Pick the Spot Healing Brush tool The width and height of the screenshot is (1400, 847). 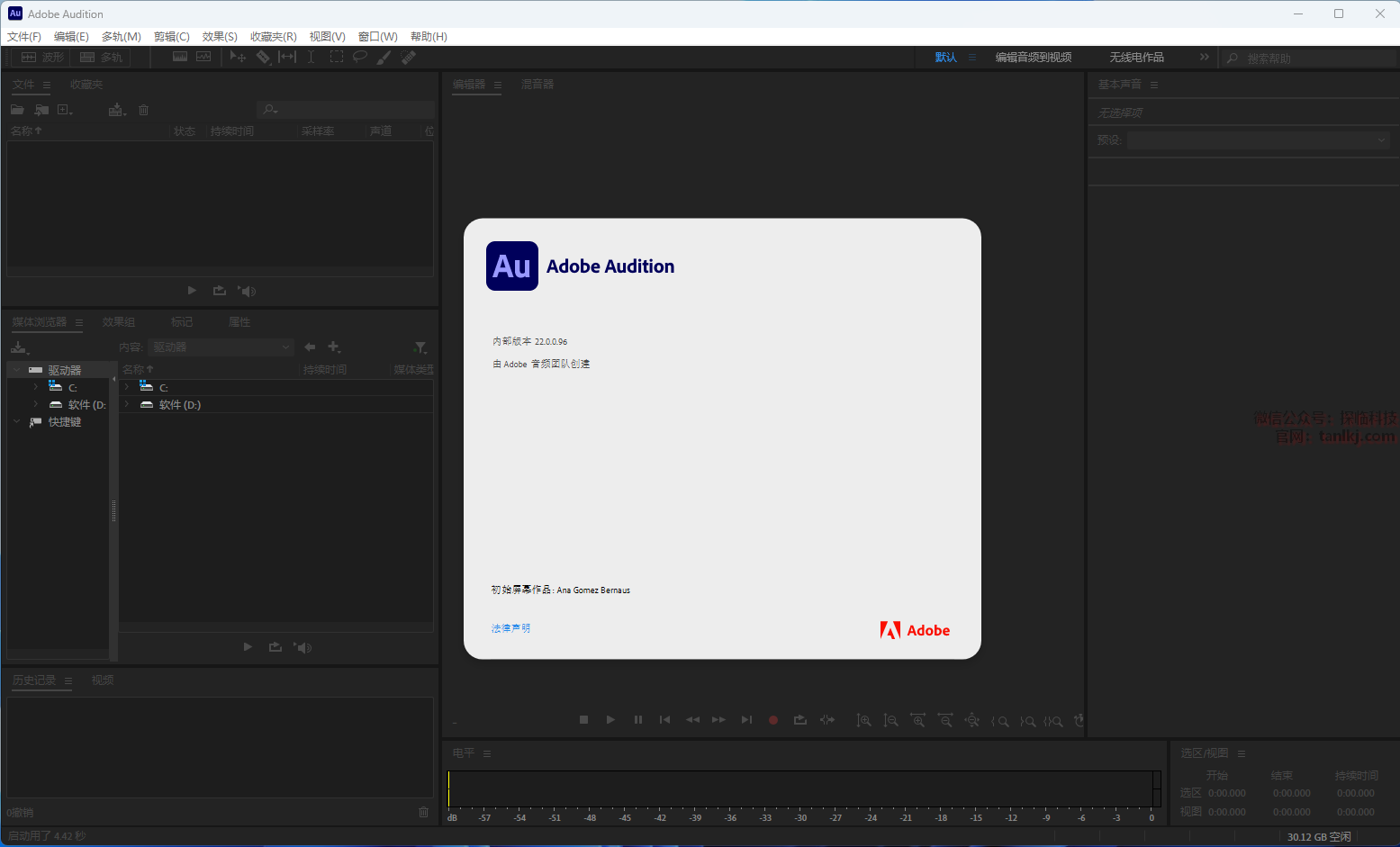[409, 57]
